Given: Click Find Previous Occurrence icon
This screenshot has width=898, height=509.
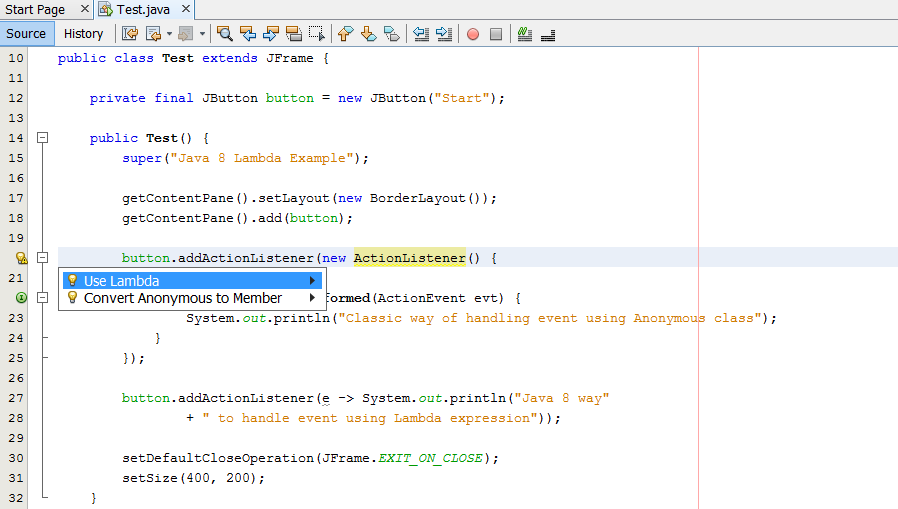Looking at the screenshot, I should coord(247,34).
